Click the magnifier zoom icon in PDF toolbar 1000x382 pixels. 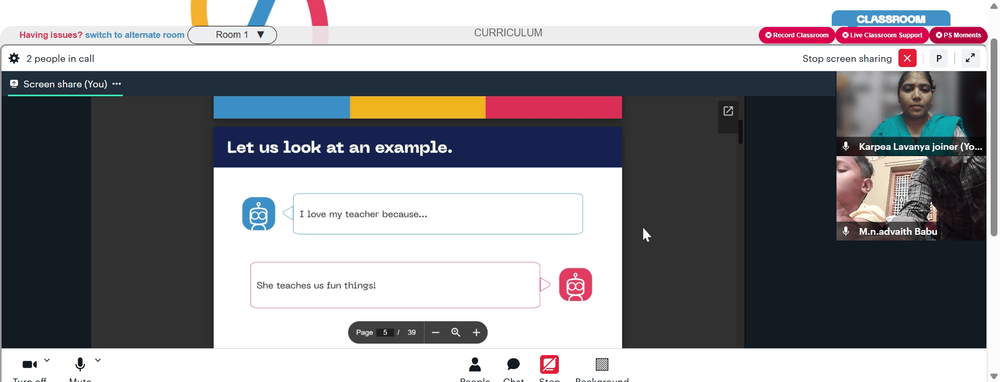(456, 332)
